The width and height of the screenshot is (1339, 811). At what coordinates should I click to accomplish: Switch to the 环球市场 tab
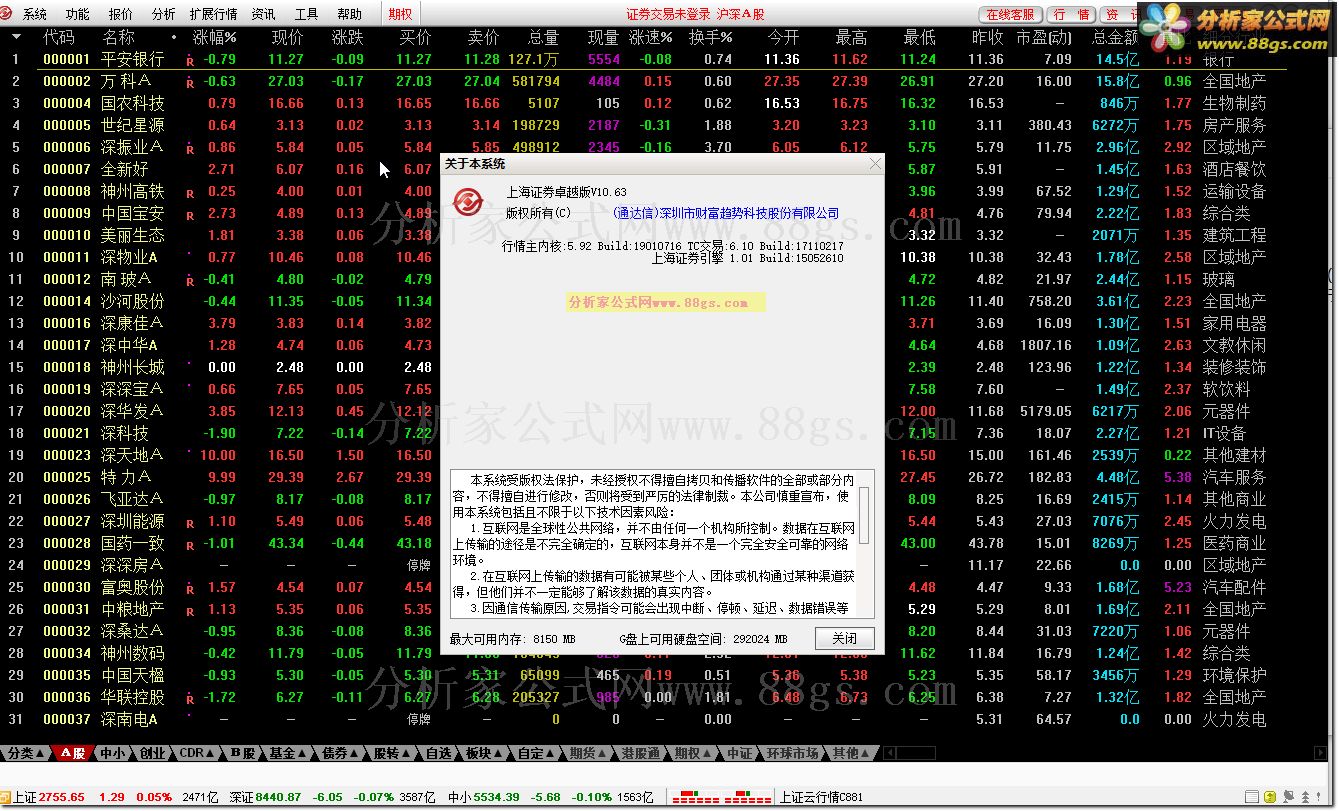[x=793, y=753]
